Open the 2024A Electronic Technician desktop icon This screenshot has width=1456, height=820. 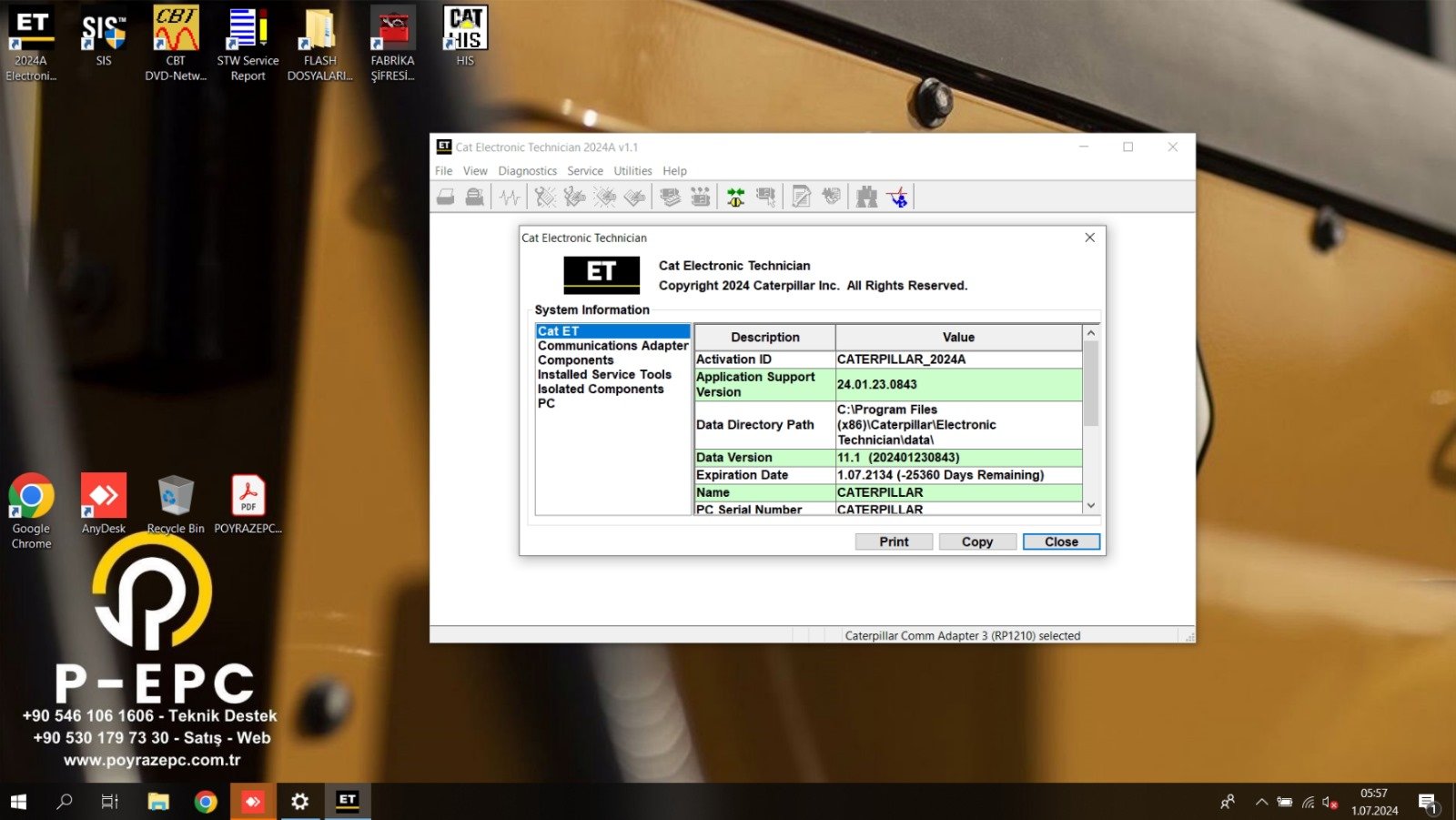click(x=32, y=43)
